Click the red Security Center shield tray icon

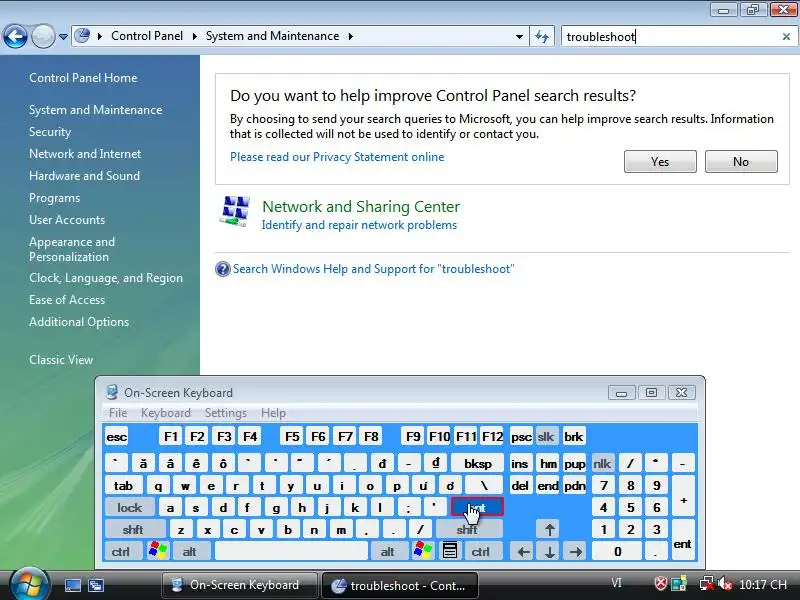tap(661, 583)
